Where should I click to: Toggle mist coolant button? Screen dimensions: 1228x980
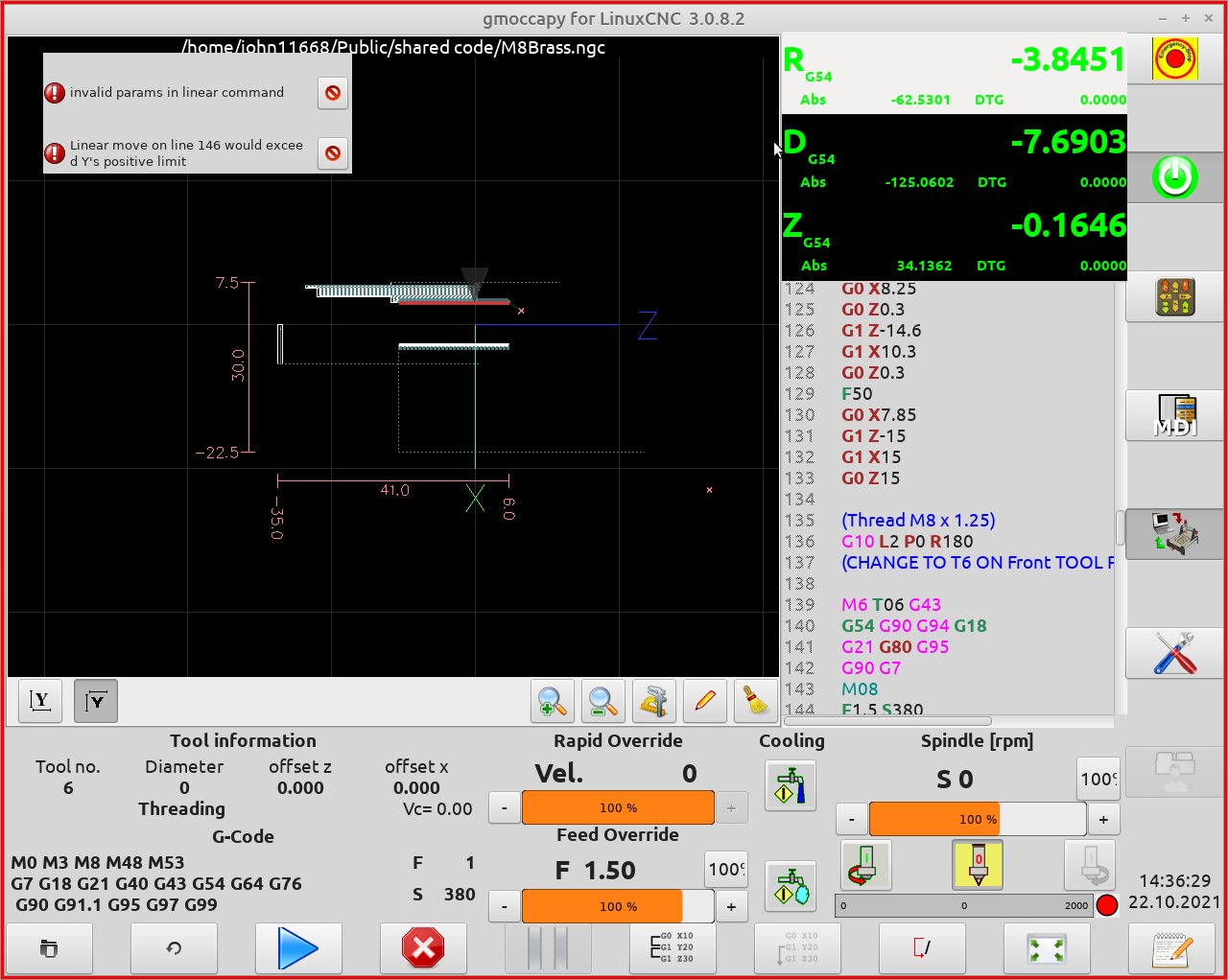[x=791, y=886]
